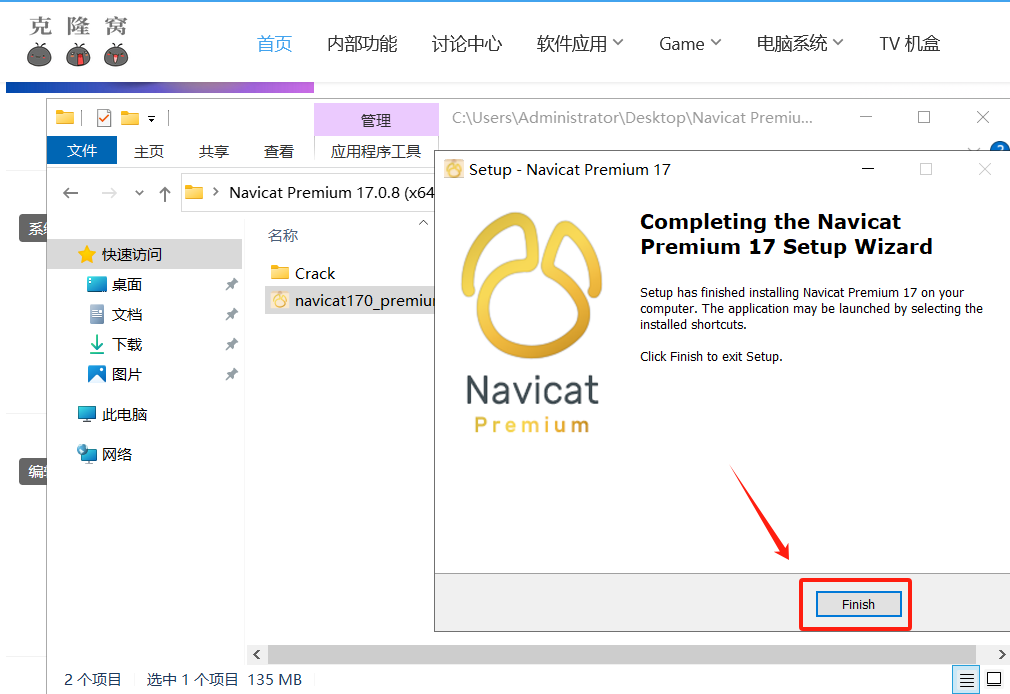The image size is (1010, 694).
Task: Open the recent locations dropdown chevron
Action: (139, 193)
